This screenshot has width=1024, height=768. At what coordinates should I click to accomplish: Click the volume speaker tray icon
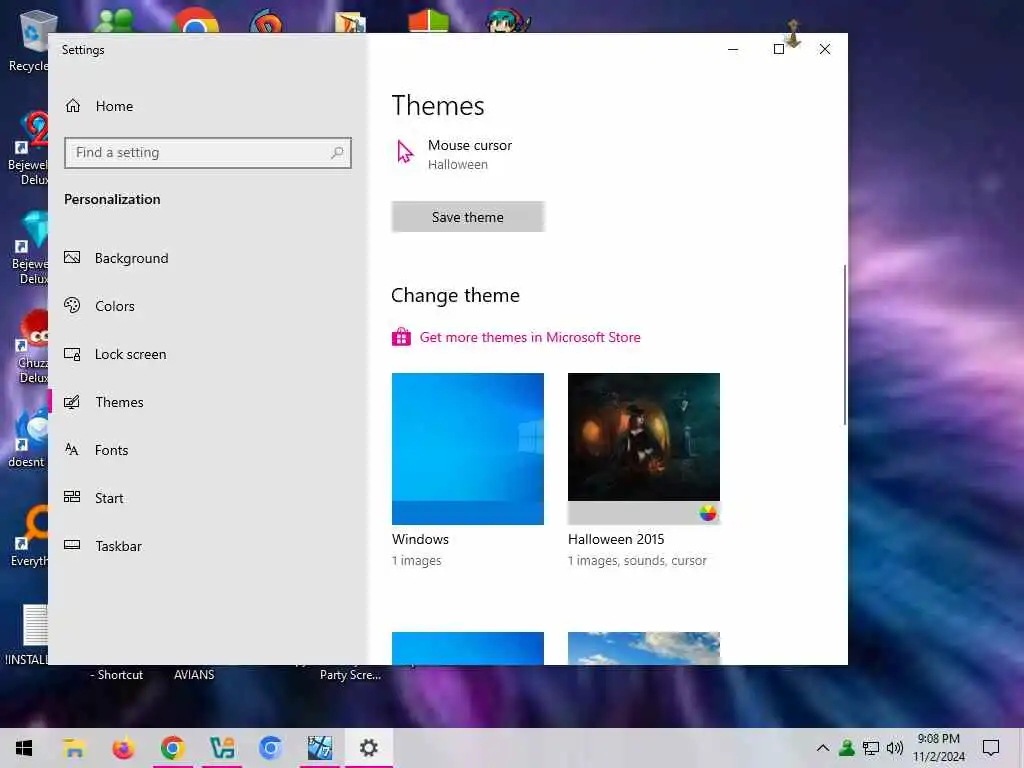click(895, 748)
